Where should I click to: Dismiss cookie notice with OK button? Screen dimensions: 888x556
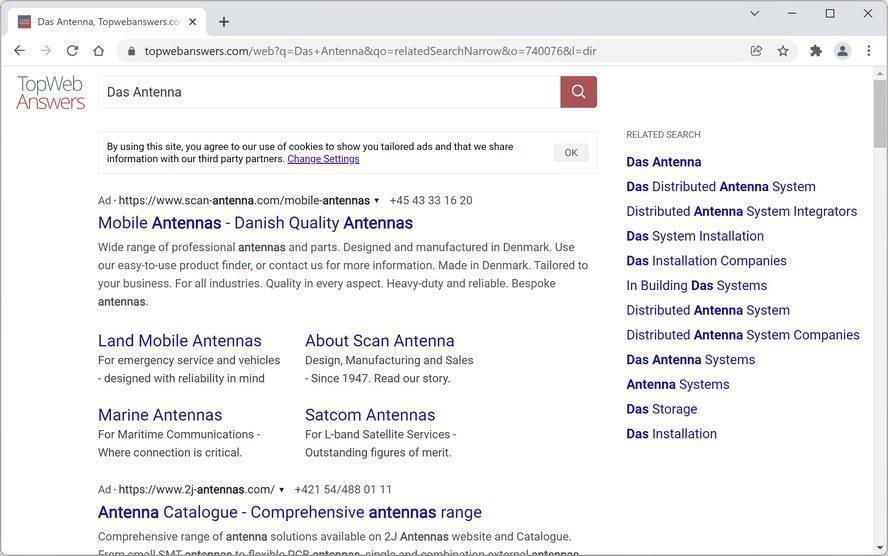click(x=571, y=153)
